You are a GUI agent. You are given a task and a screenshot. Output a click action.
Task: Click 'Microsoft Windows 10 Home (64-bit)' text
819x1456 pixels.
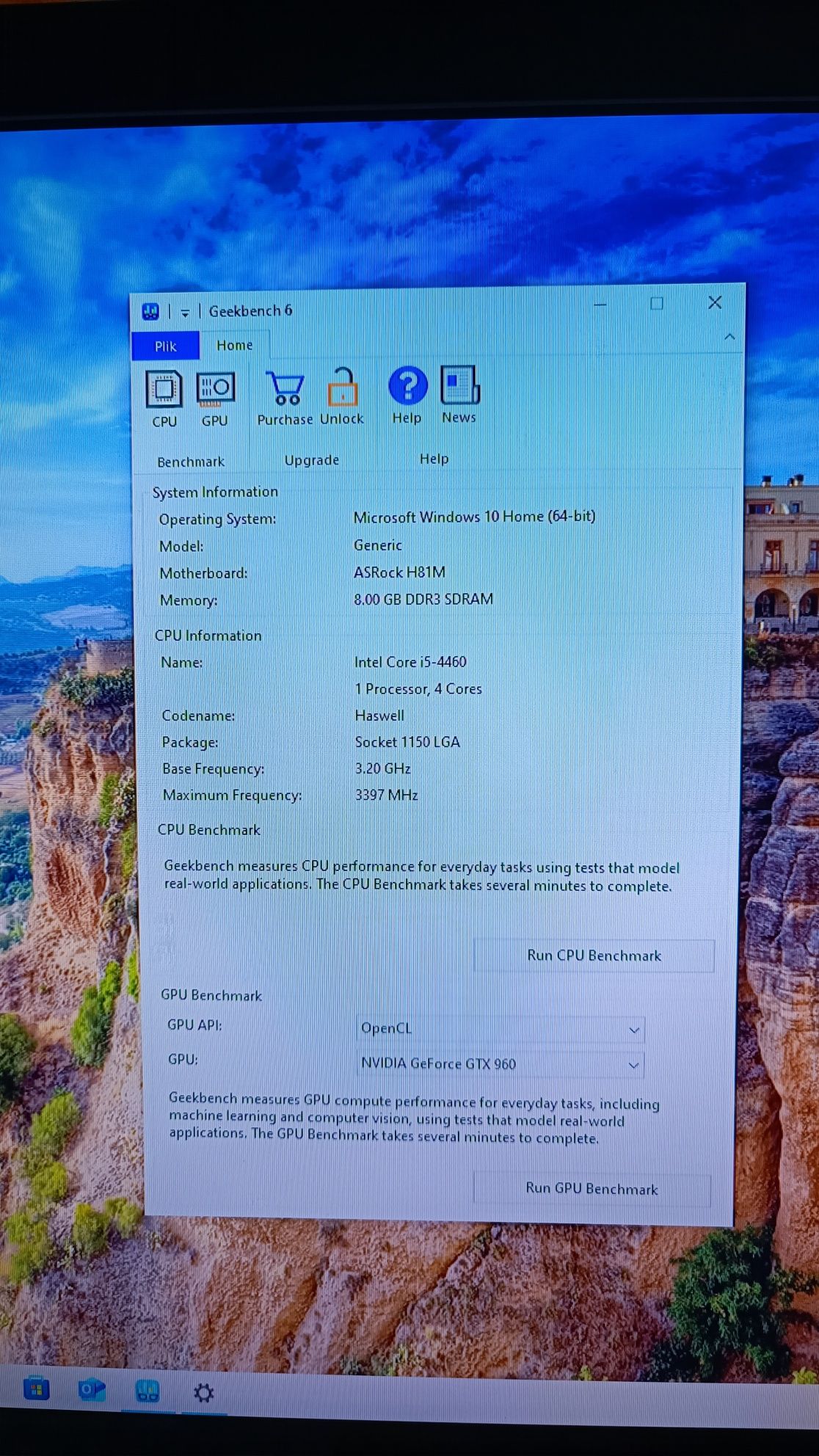coord(474,517)
